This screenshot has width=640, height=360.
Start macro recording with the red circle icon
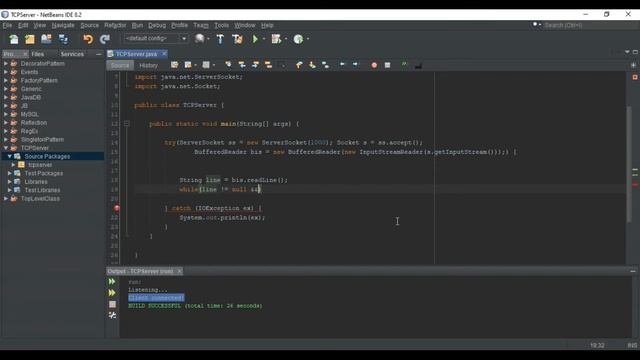pos(374,65)
